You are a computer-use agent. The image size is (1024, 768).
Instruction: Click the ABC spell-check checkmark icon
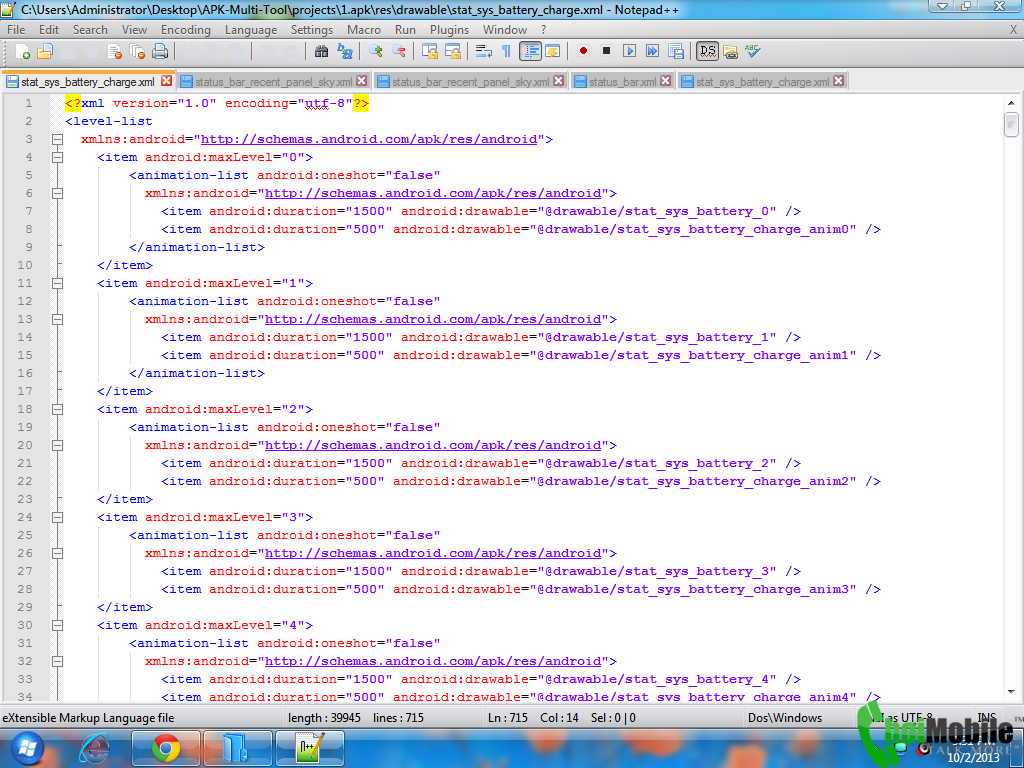(x=752, y=51)
